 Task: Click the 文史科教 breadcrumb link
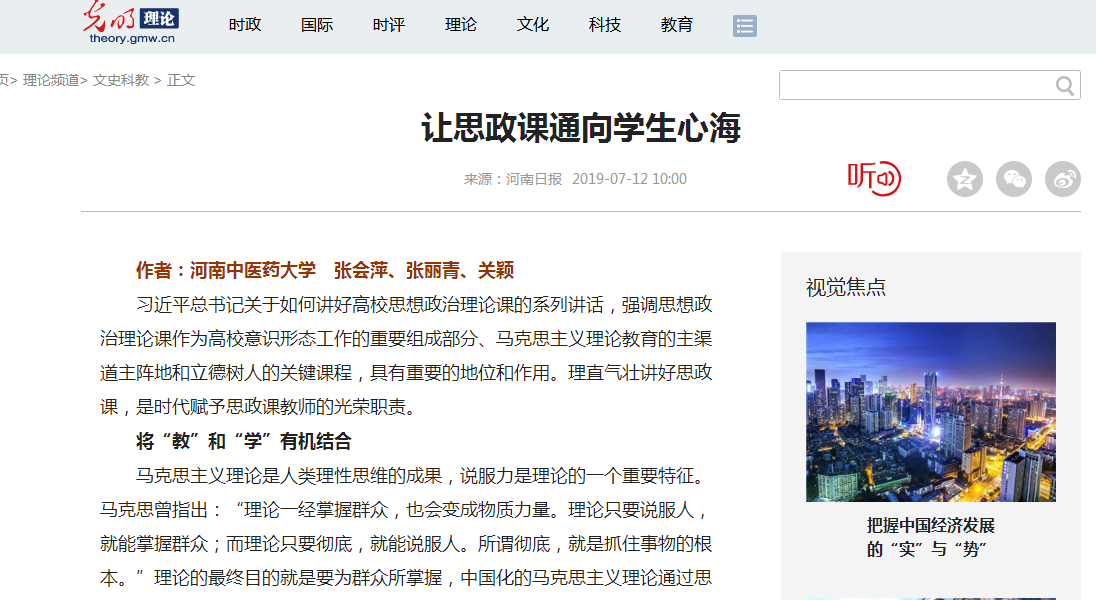tap(121, 80)
